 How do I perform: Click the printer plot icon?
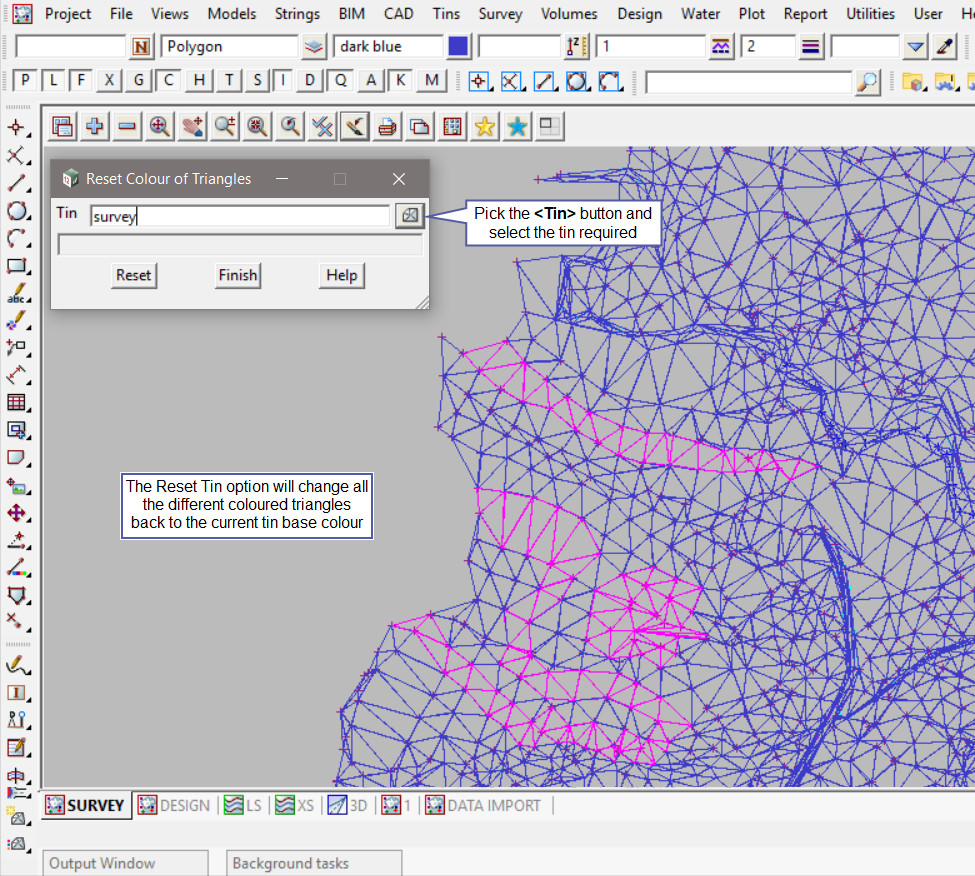[x=387, y=126]
